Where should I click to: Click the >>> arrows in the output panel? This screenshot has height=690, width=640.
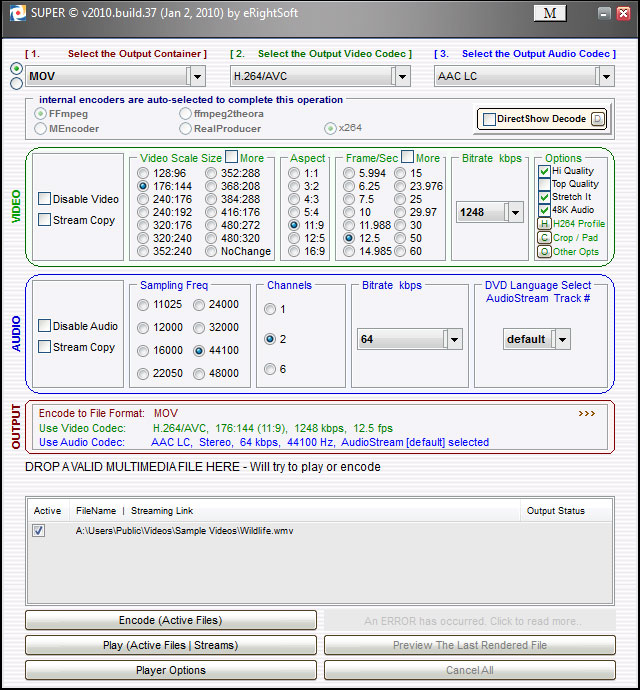pyautogui.click(x=586, y=413)
